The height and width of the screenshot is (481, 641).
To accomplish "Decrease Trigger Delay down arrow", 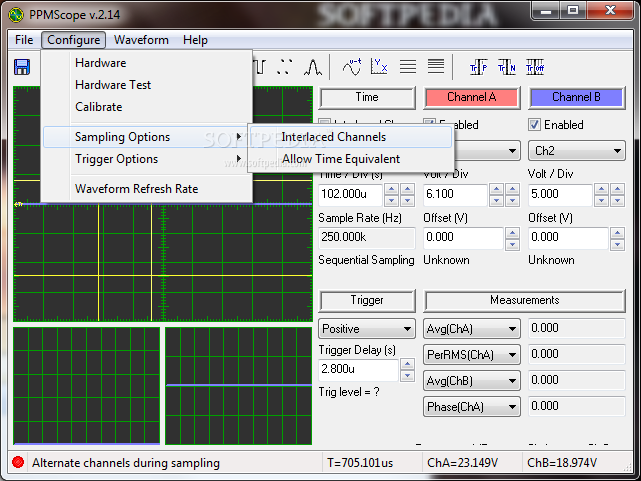I will (407, 376).
